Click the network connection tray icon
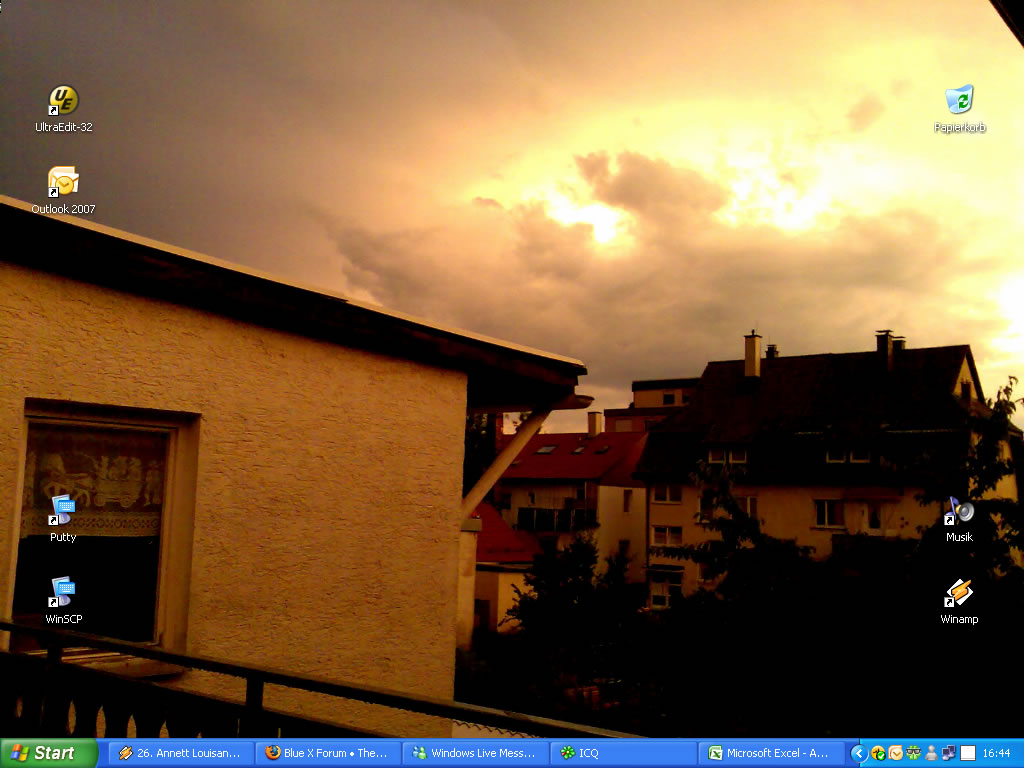1024x768 pixels. click(948, 753)
